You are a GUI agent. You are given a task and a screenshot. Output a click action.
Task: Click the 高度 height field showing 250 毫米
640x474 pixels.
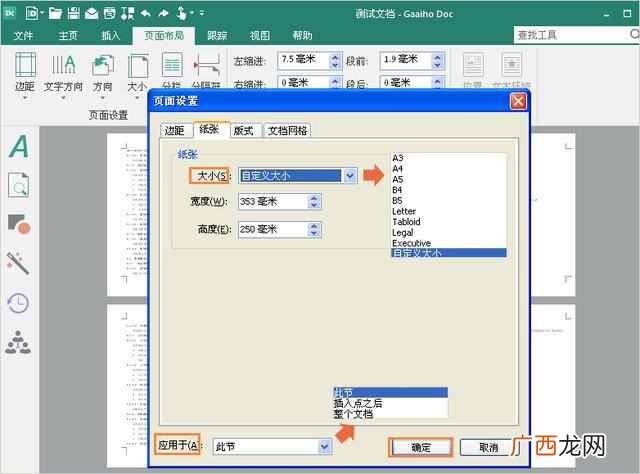280,229
